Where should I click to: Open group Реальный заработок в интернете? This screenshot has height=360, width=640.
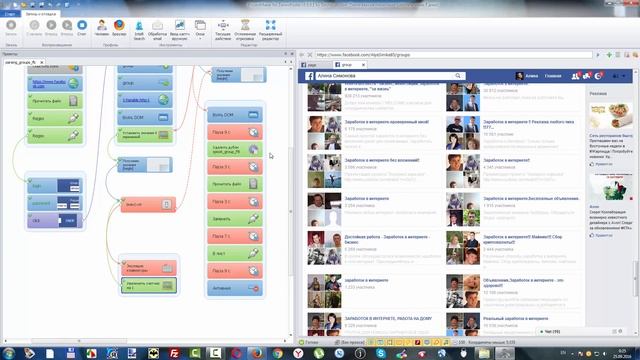pyautogui.click(x=516, y=318)
